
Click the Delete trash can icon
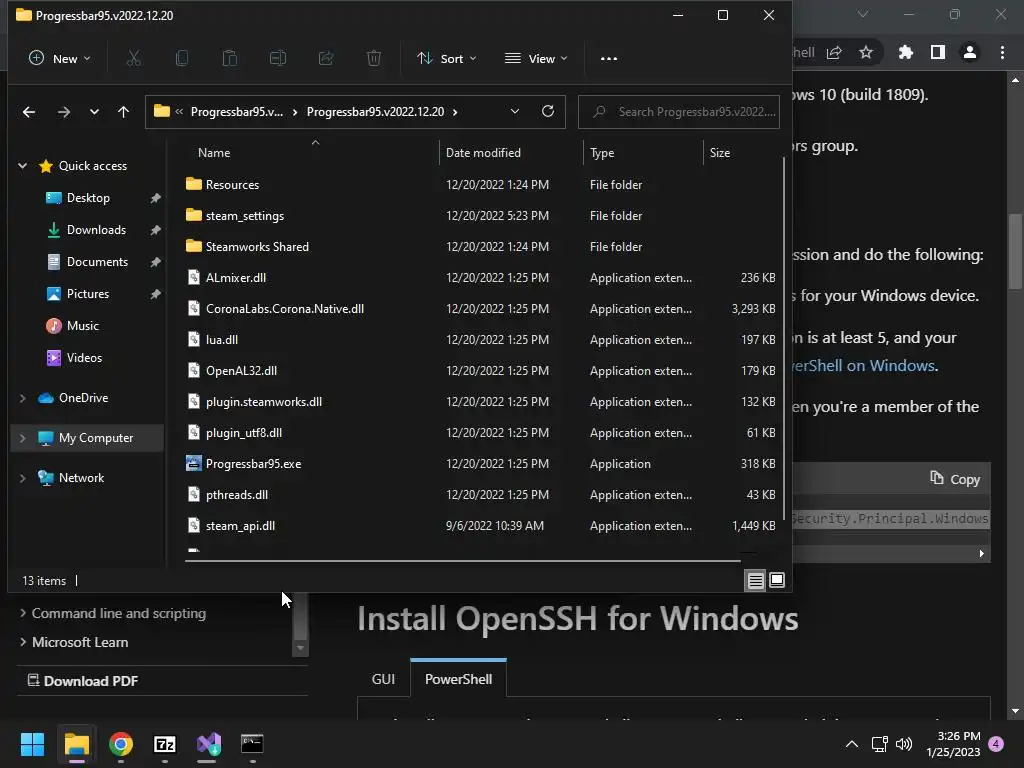coord(374,58)
